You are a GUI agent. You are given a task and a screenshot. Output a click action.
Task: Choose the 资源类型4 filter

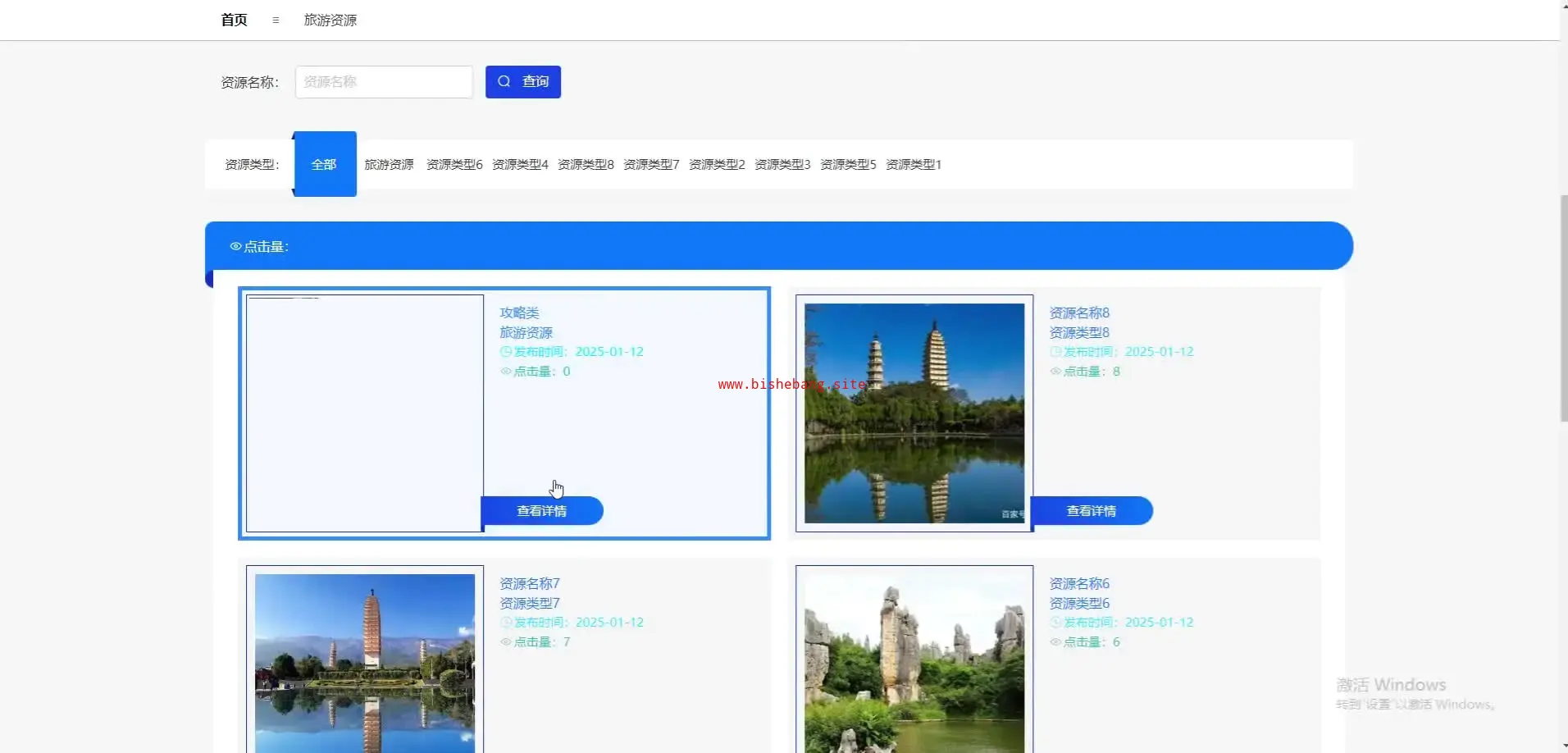click(x=520, y=165)
